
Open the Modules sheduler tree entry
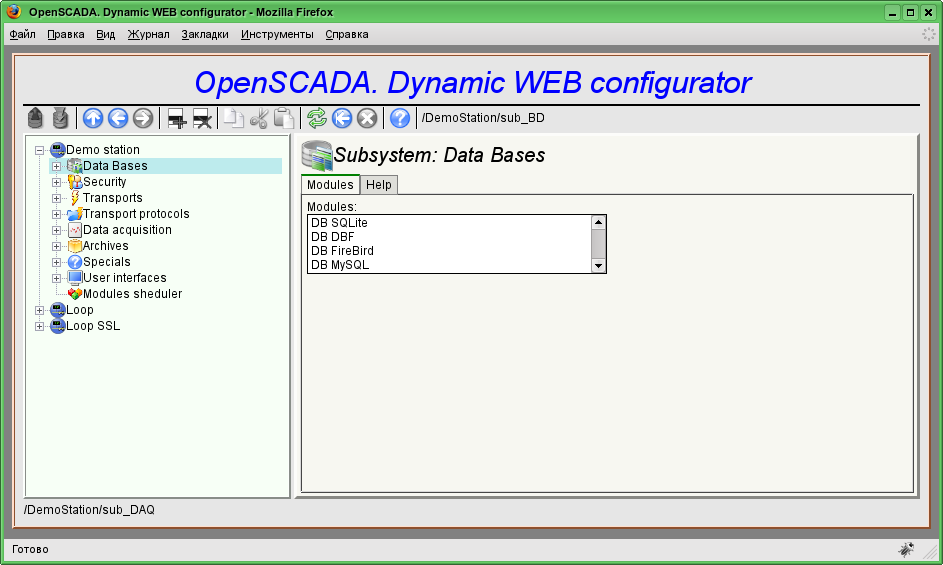(x=132, y=294)
